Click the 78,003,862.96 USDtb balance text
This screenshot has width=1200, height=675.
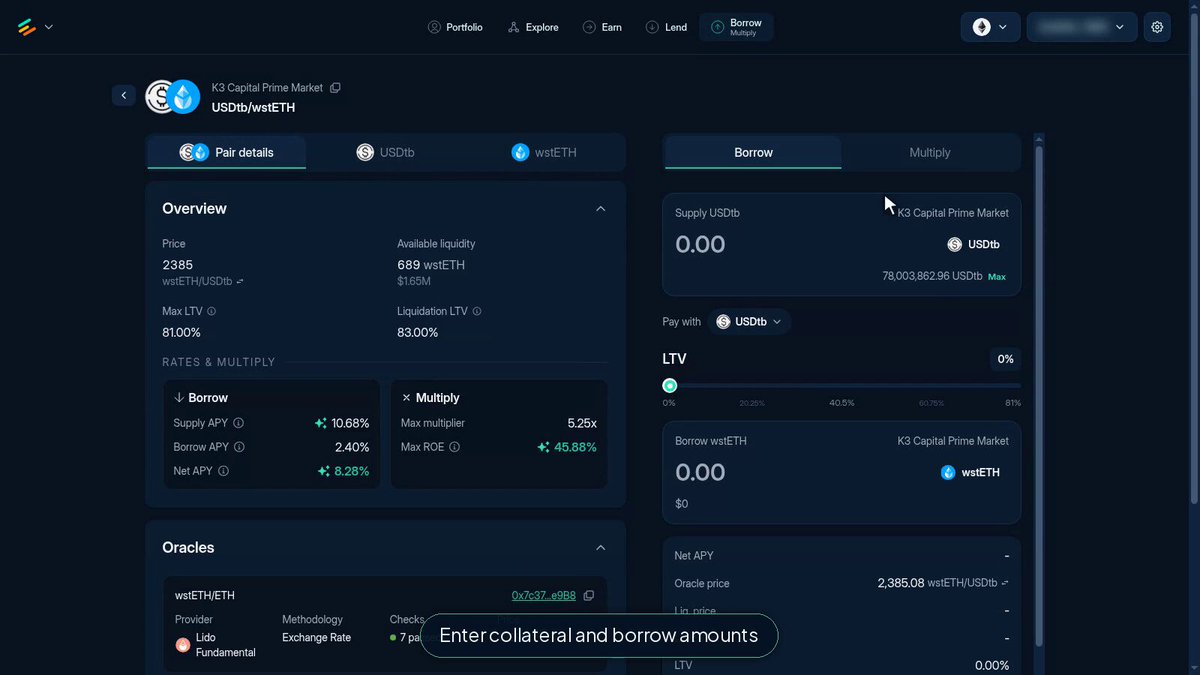click(x=932, y=276)
